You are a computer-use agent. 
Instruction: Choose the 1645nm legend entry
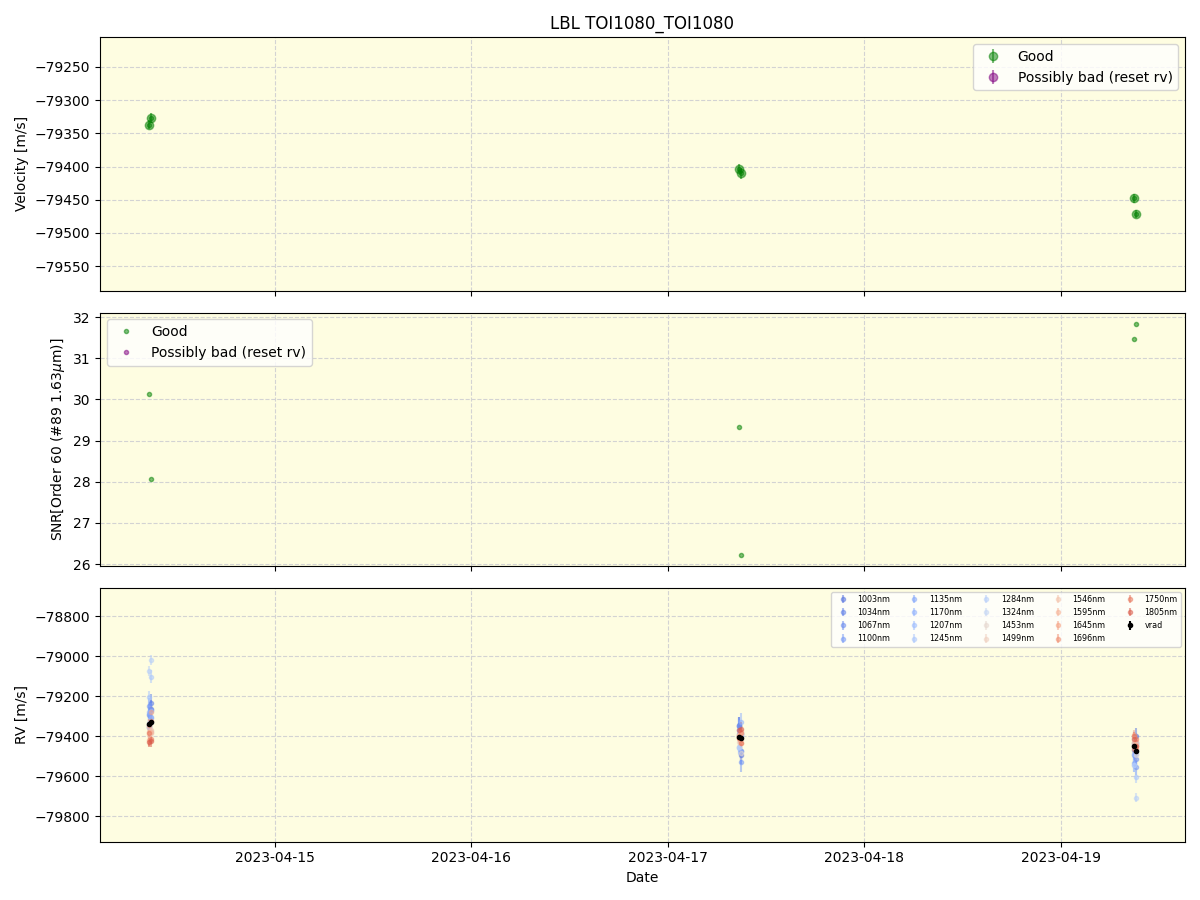pos(1080,625)
